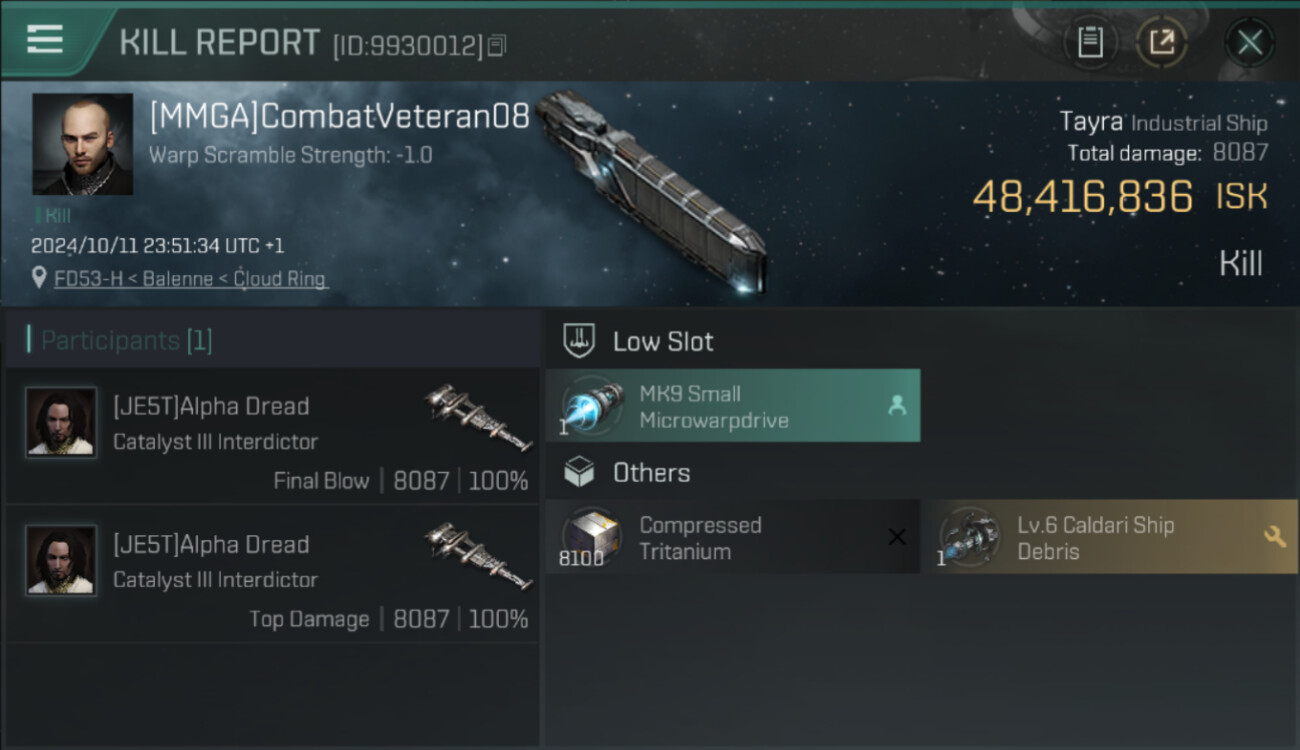Copy the kill report ID icon
This screenshot has height=750, width=1300.
pyautogui.click(x=497, y=45)
